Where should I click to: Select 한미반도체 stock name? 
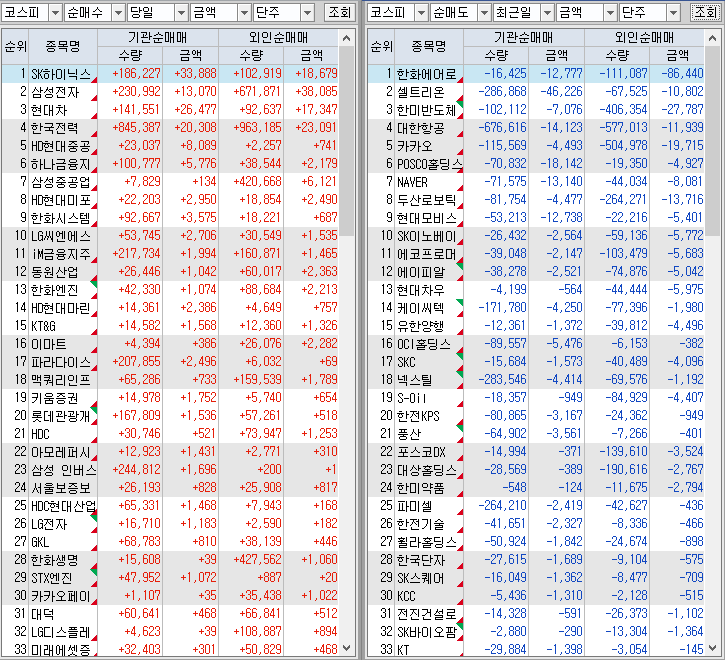tap(427, 110)
